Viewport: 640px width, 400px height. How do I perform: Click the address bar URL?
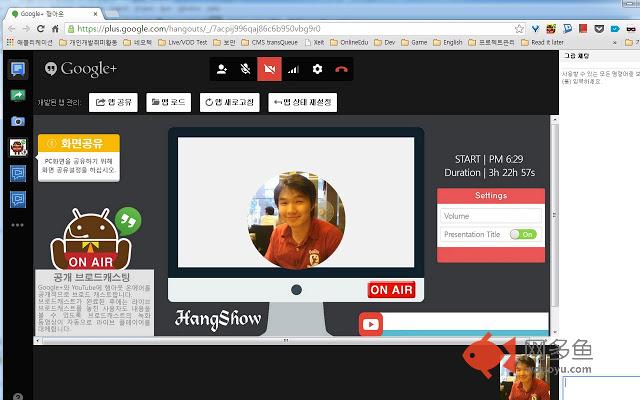pos(199,29)
